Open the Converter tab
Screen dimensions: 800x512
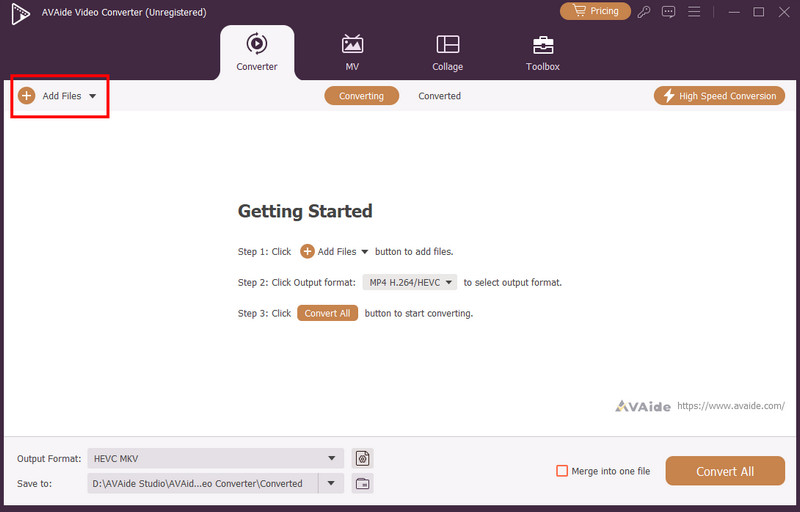[257, 52]
